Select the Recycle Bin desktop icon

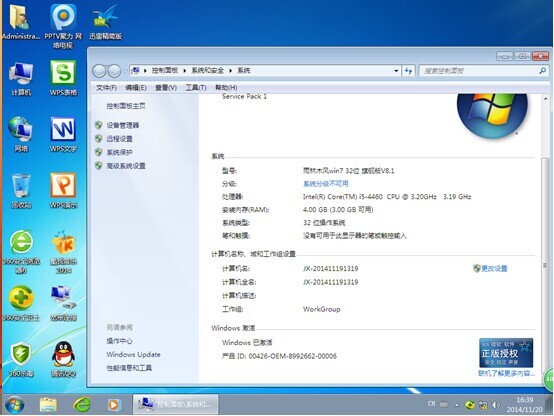[x=21, y=191]
